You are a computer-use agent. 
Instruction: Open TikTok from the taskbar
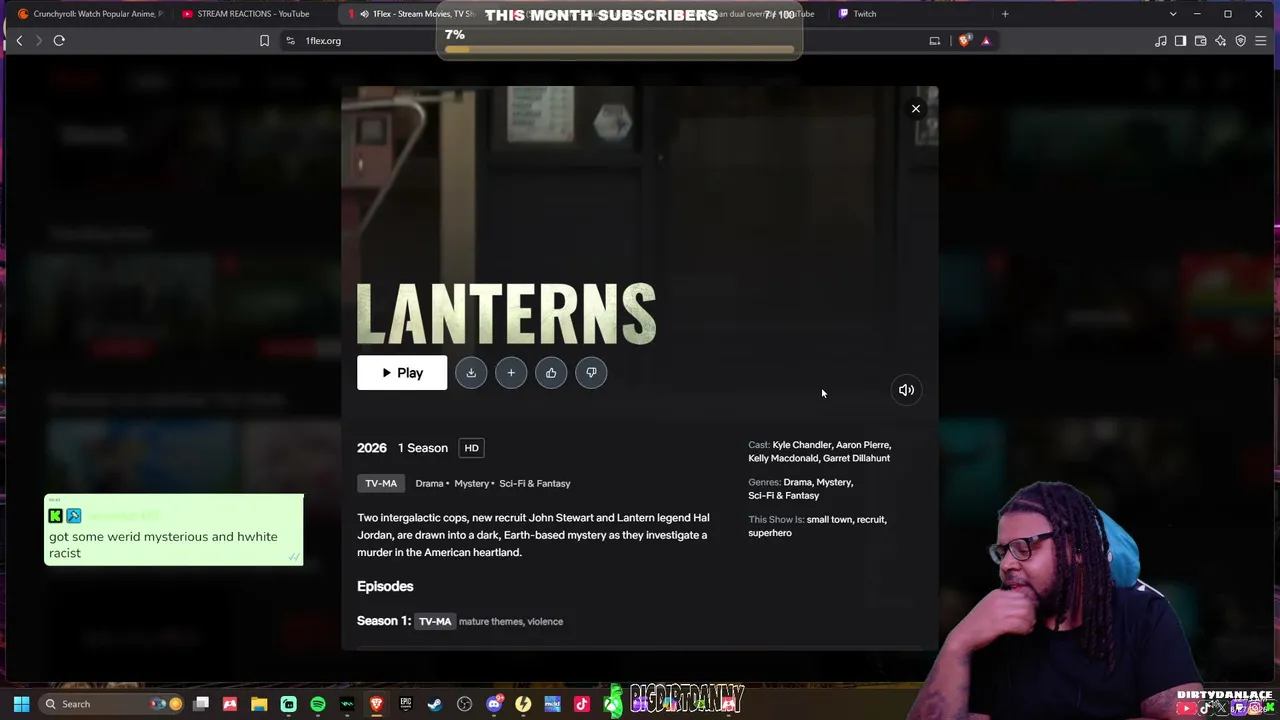(581, 704)
